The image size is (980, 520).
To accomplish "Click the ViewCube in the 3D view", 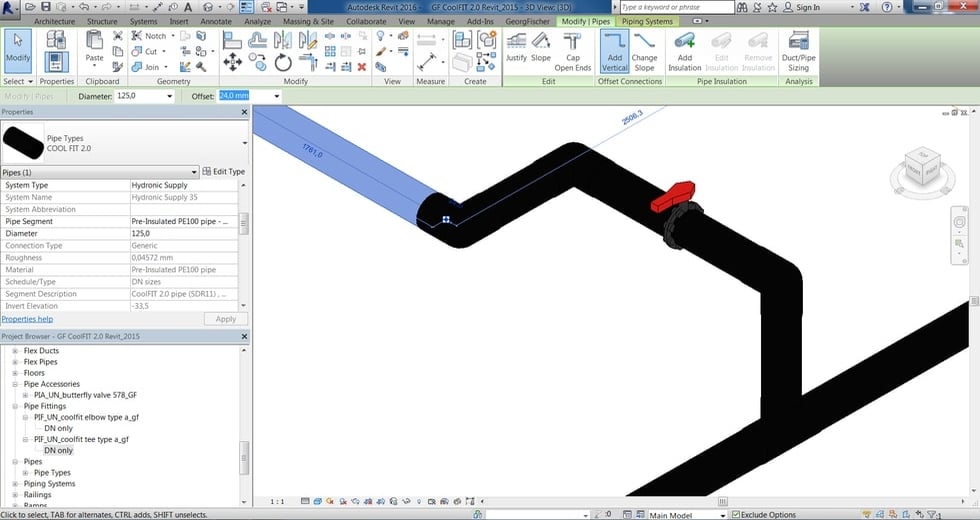I will tap(922, 168).
